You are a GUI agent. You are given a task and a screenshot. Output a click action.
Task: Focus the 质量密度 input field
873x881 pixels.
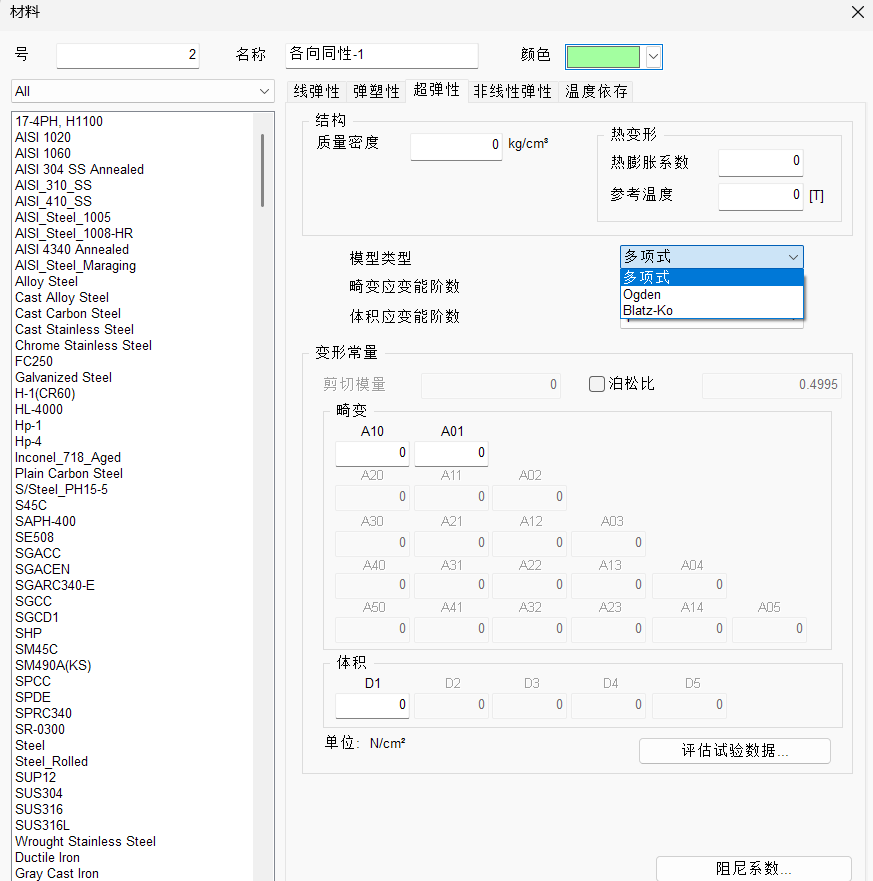pyautogui.click(x=455, y=145)
